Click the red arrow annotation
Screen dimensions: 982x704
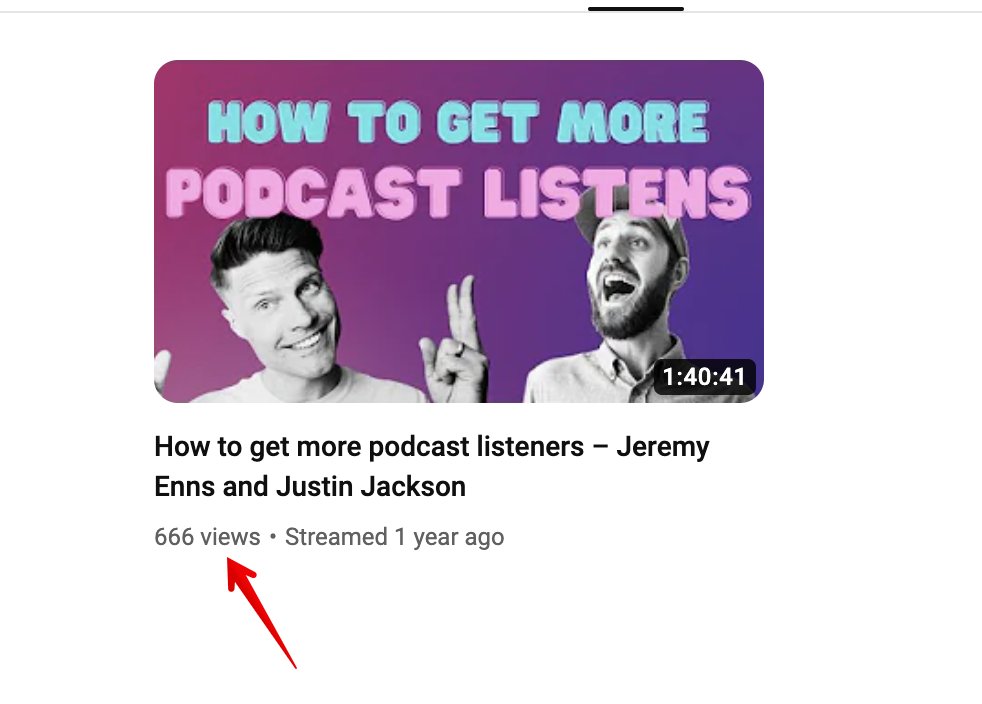click(x=261, y=613)
